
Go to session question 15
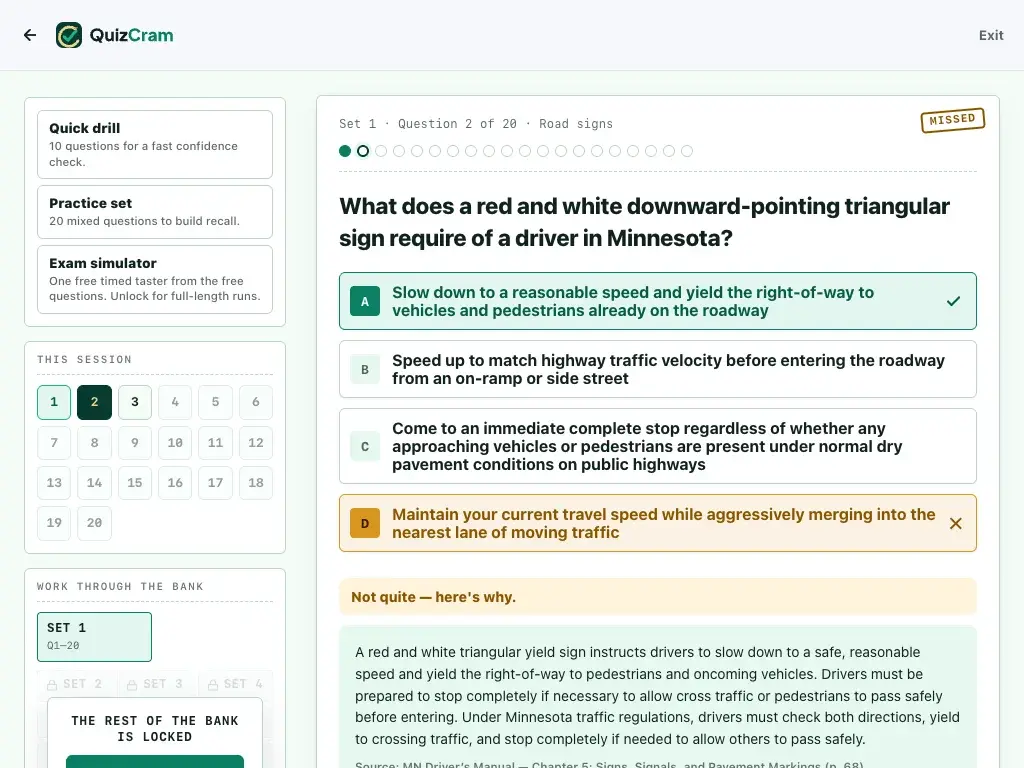(135, 483)
